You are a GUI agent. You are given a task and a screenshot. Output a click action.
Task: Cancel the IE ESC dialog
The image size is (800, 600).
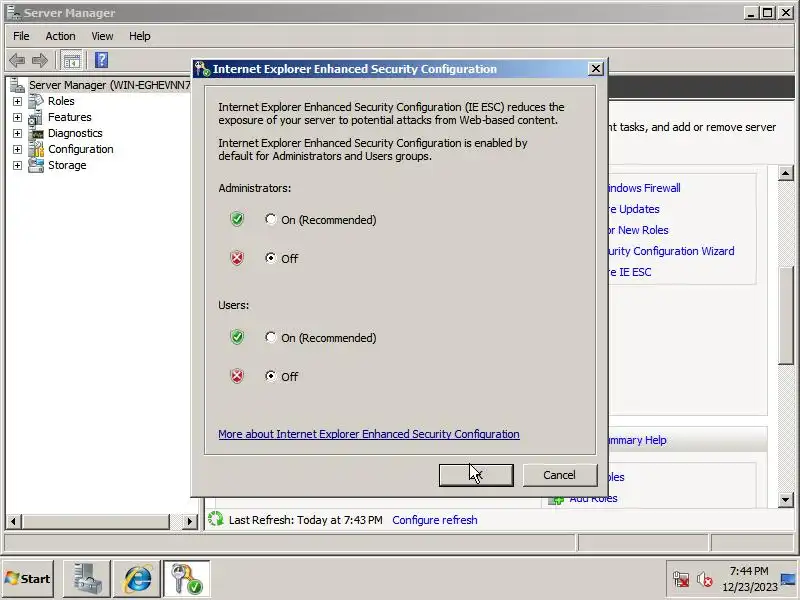pyautogui.click(x=560, y=475)
